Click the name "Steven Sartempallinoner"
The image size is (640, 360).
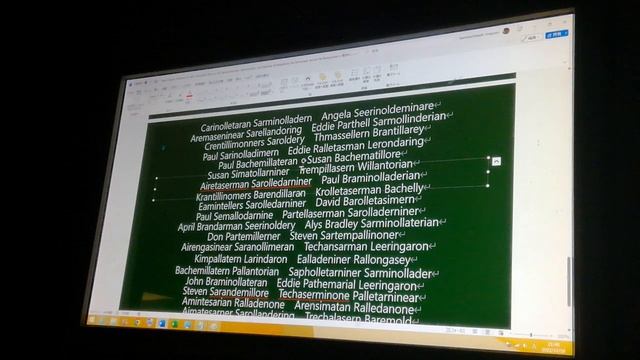click(344, 236)
